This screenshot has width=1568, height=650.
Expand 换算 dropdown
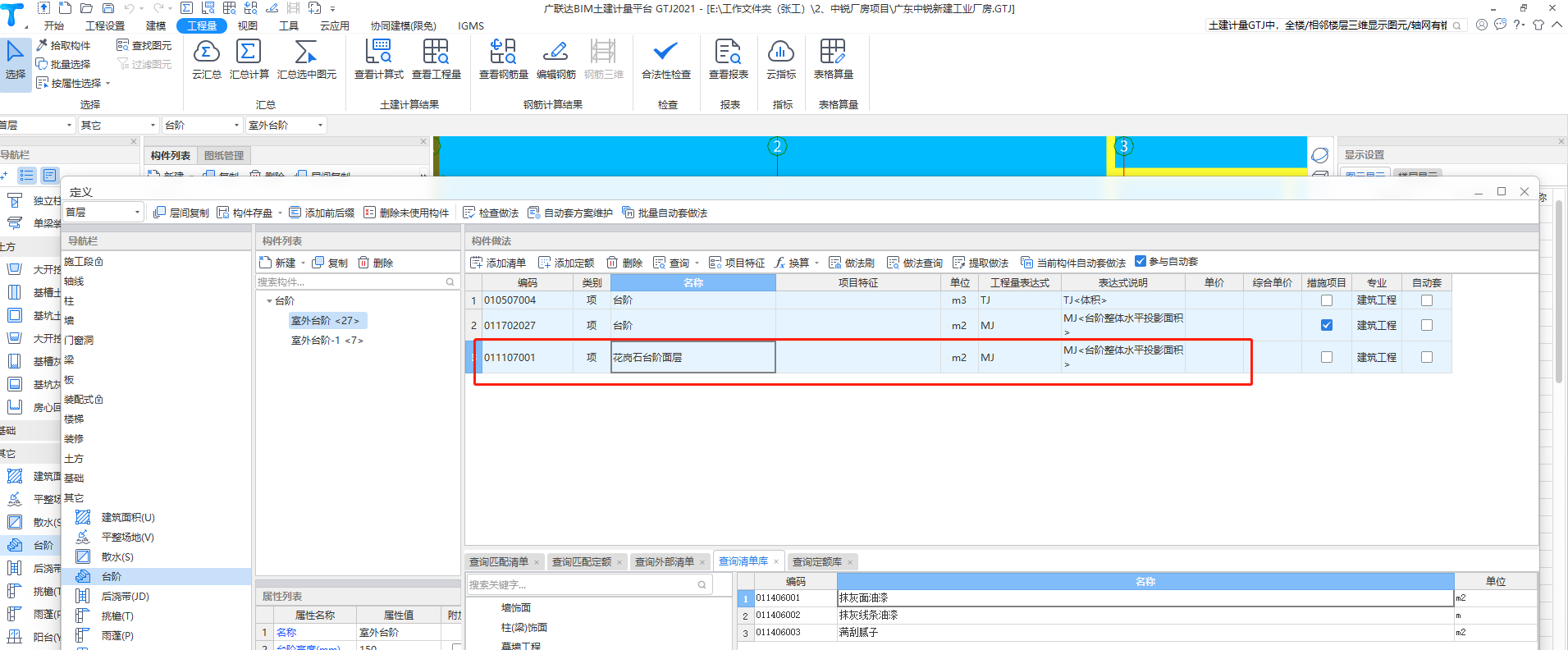coord(816,263)
